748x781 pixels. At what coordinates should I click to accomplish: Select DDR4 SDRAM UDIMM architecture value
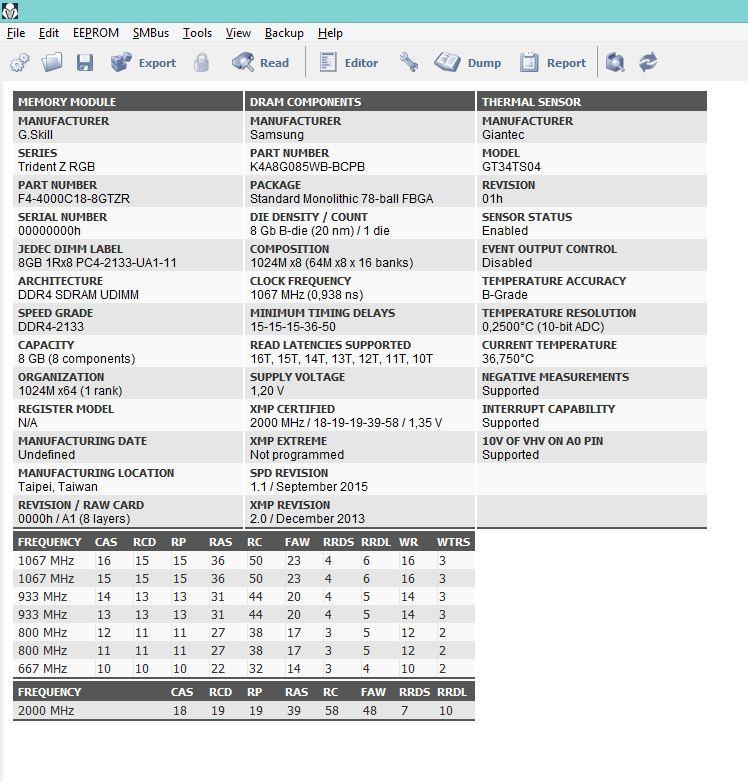pyautogui.click(x=78, y=295)
